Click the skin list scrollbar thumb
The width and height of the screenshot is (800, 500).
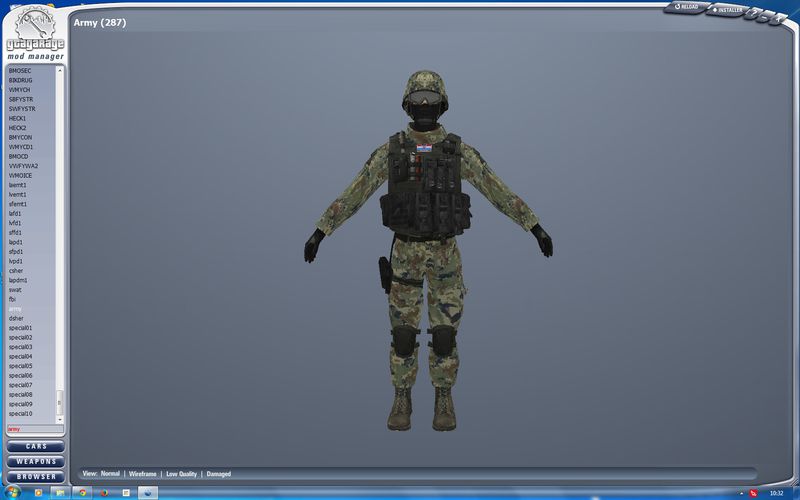pyautogui.click(x=59, y=402)
